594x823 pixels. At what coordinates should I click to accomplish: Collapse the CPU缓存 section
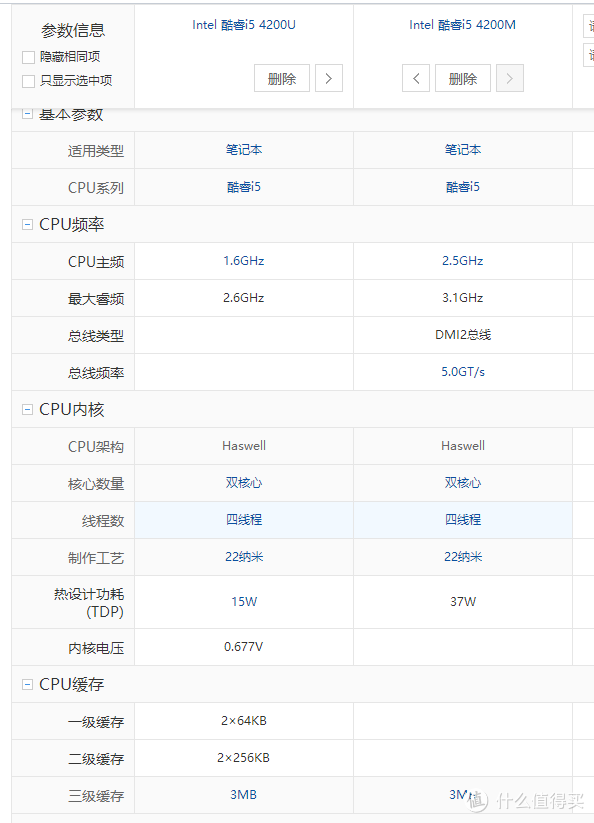point(27,684)
